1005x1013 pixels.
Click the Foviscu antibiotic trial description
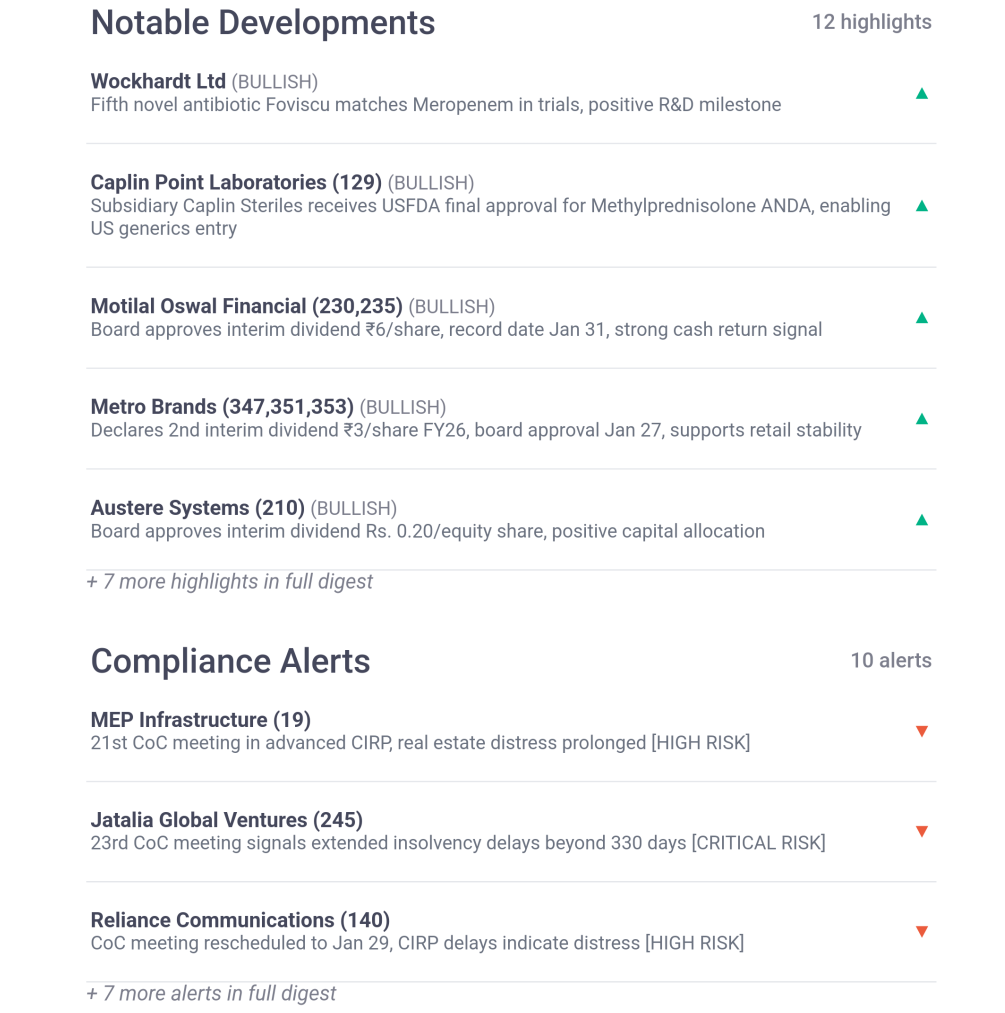click(436, 105)
